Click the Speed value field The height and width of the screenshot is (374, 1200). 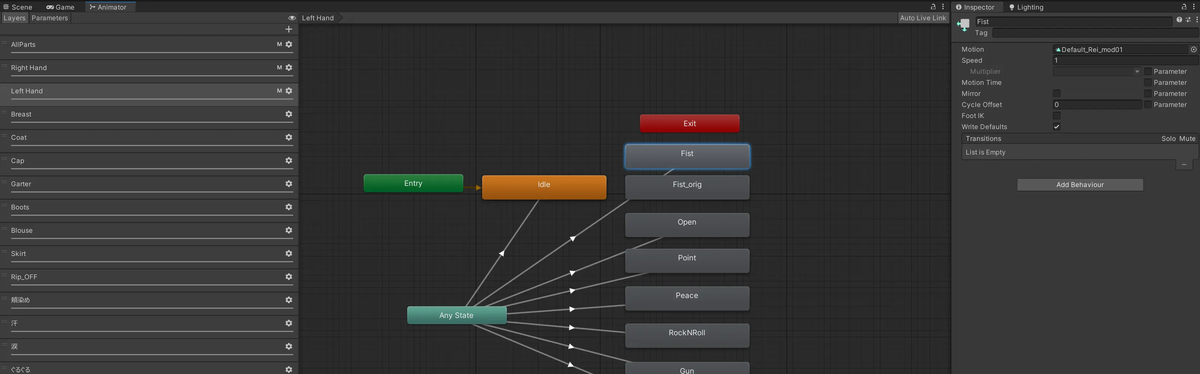click(1125, 60)
